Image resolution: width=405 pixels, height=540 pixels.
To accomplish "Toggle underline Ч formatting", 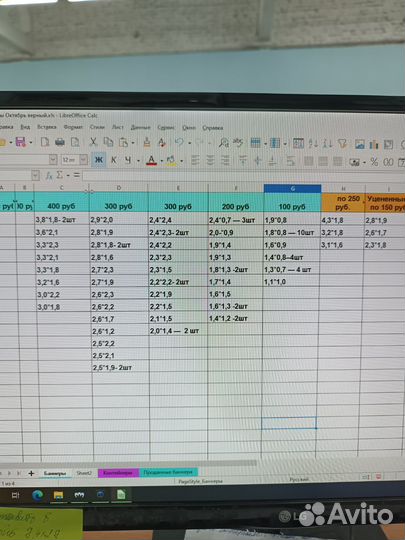I will [x=128, y=160].
